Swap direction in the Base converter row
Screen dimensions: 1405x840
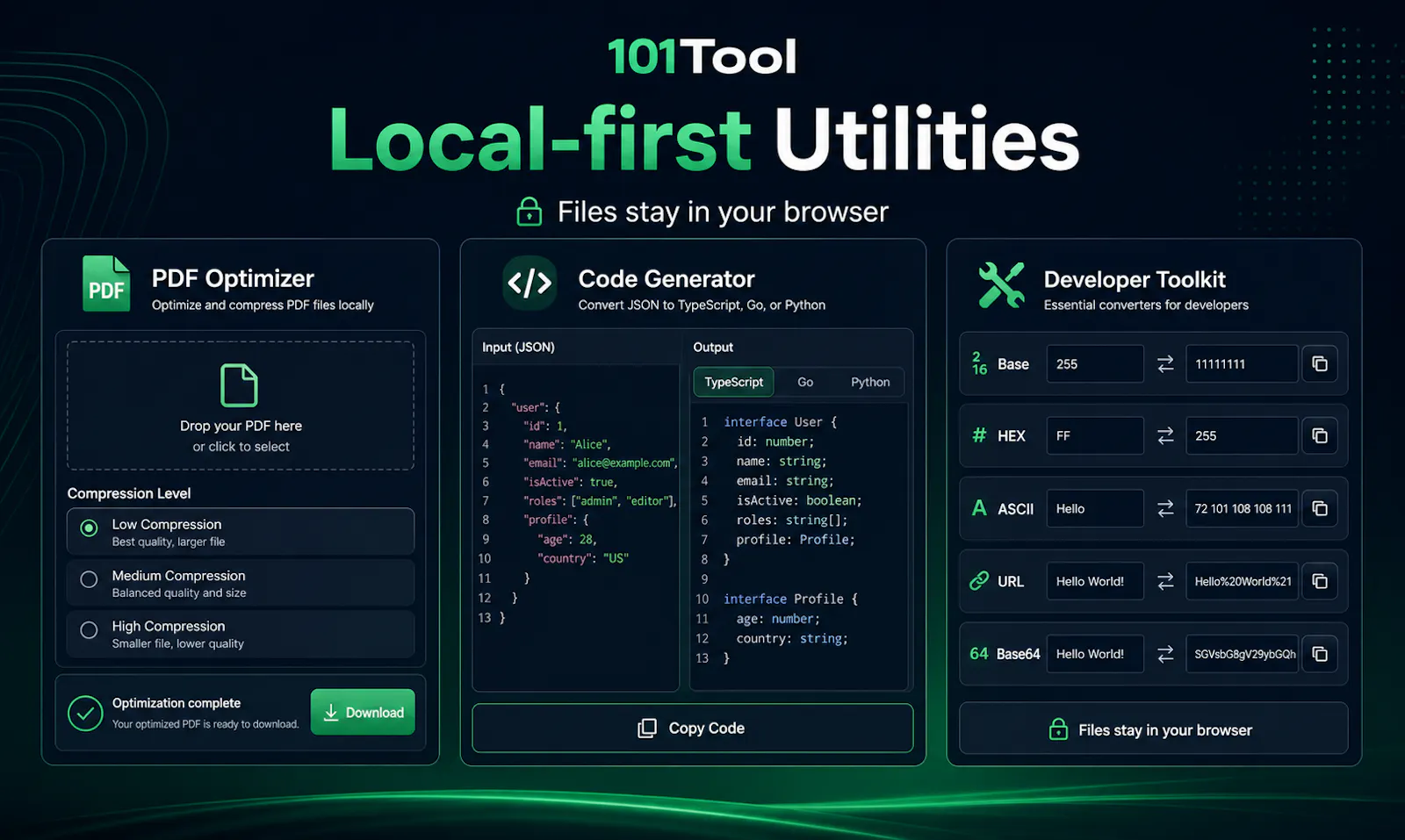point(1165,363)
